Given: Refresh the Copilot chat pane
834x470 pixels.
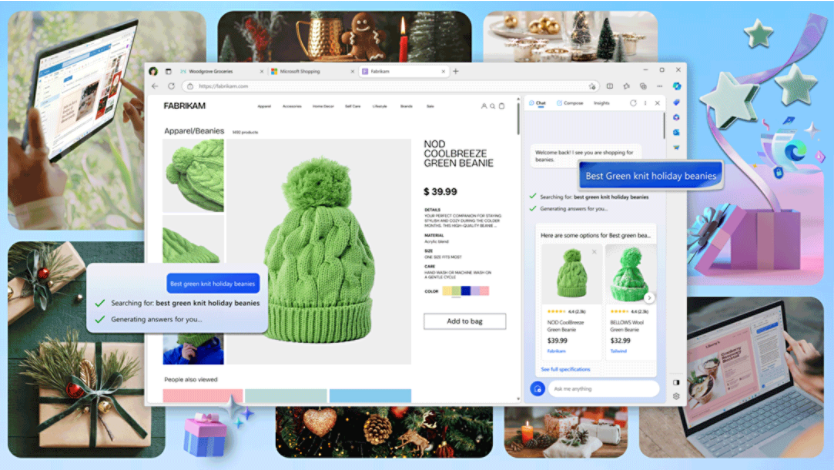Looking at the screenshot, I should (633, 103).
